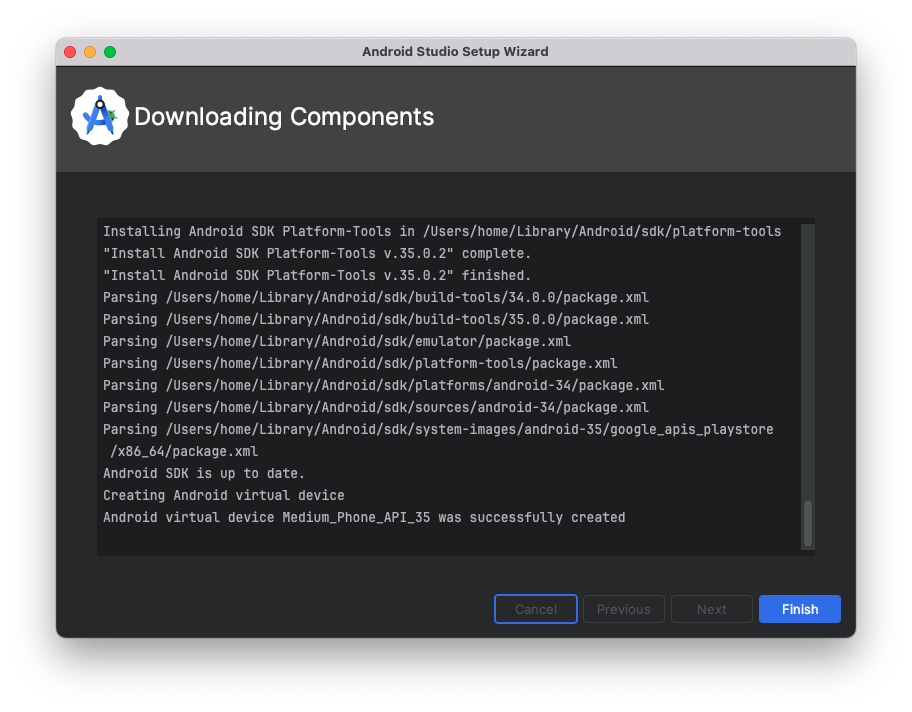Viewport: 912px width, 712px height.
Task: Click the Finish button
Action: click(800, 609)
